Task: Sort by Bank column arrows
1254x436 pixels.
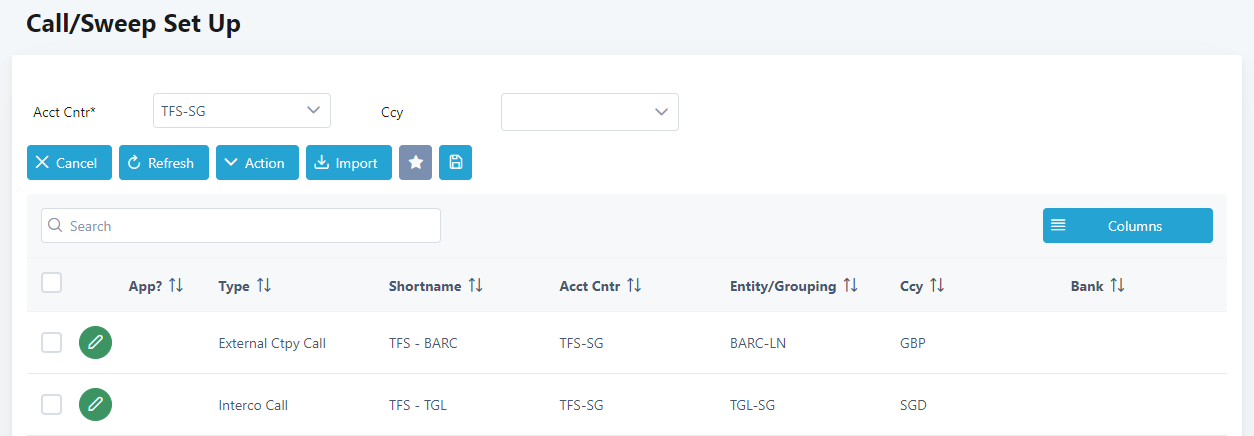Action: point(1117,286)
